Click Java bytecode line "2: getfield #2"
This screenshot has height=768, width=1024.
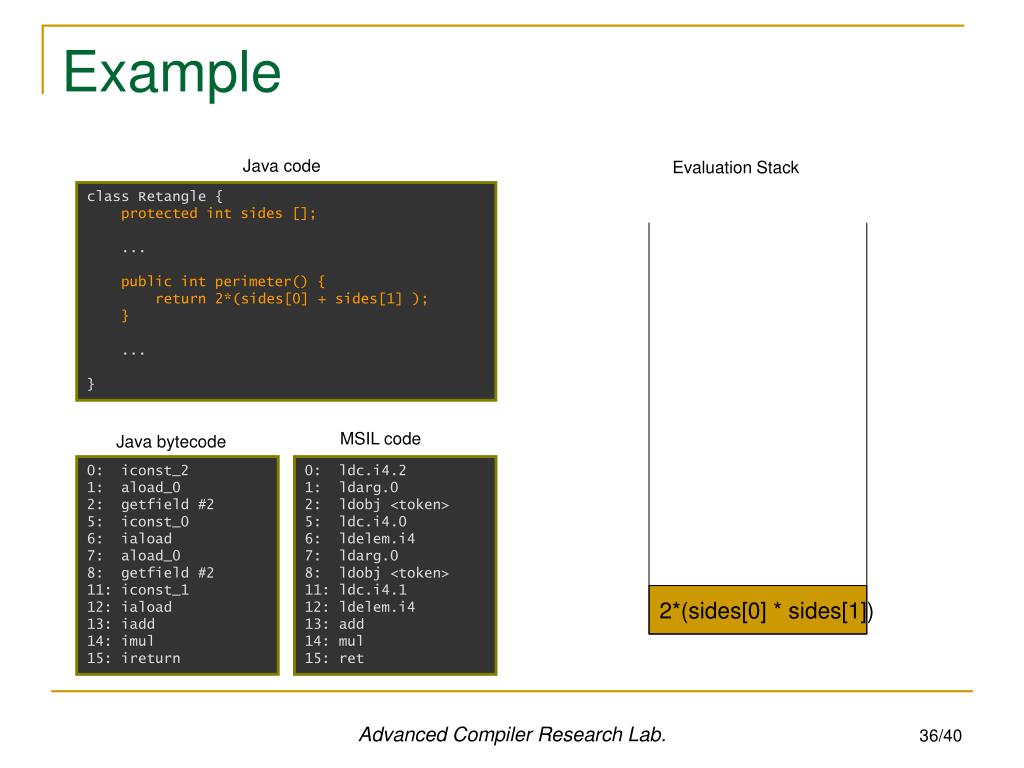click(151, 504)
